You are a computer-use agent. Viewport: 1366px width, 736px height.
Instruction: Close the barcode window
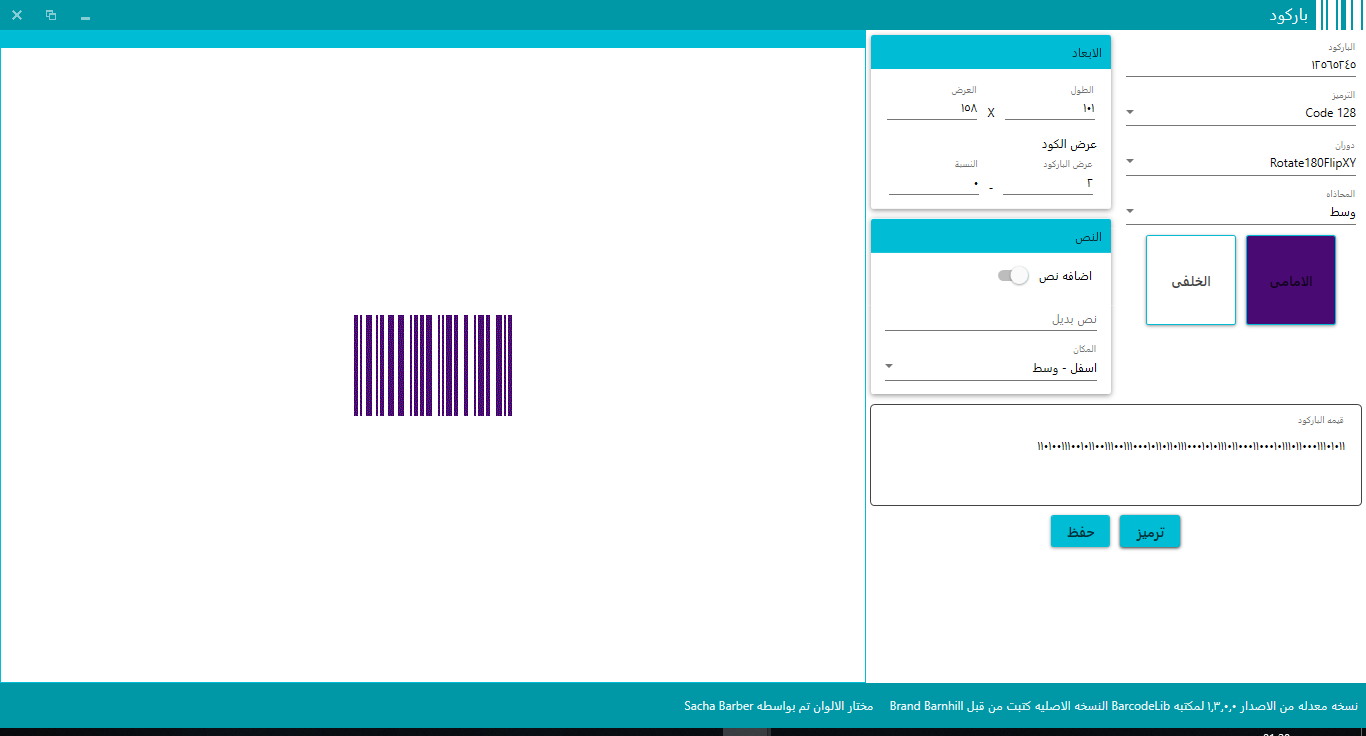pos(17,15)
